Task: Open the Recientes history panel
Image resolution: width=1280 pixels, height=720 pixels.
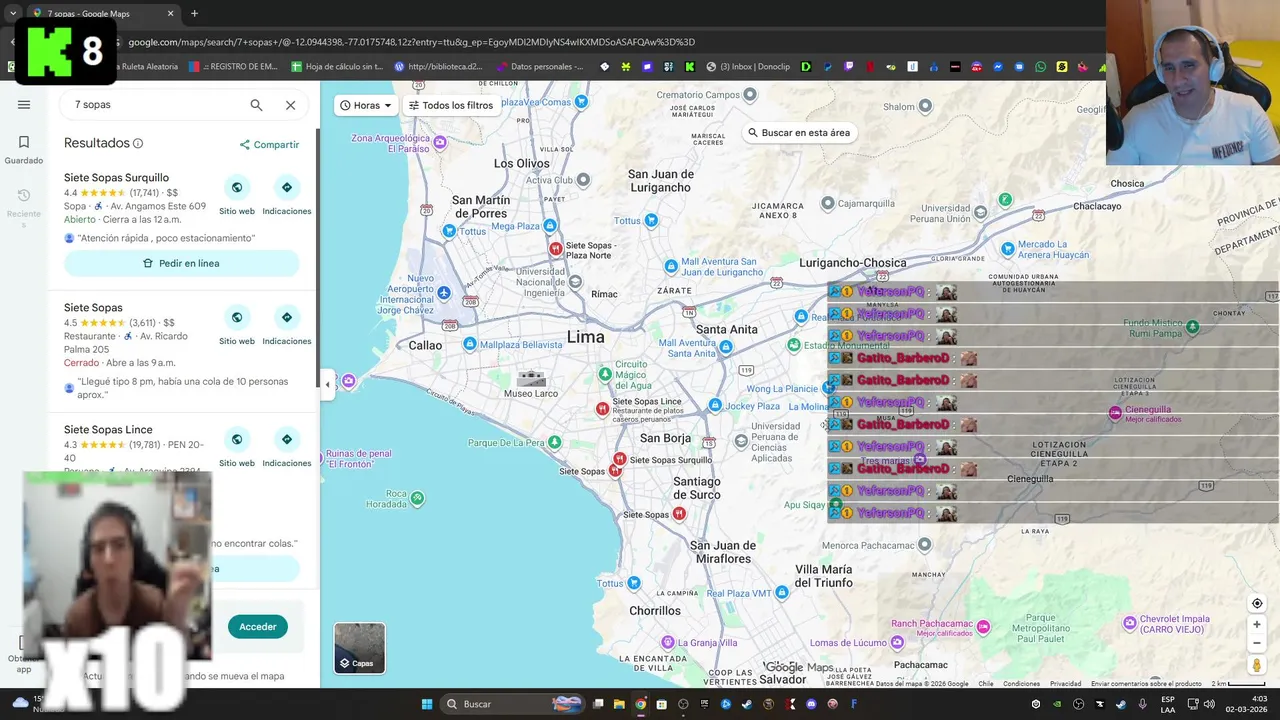Action: click(x=24, y=208)
